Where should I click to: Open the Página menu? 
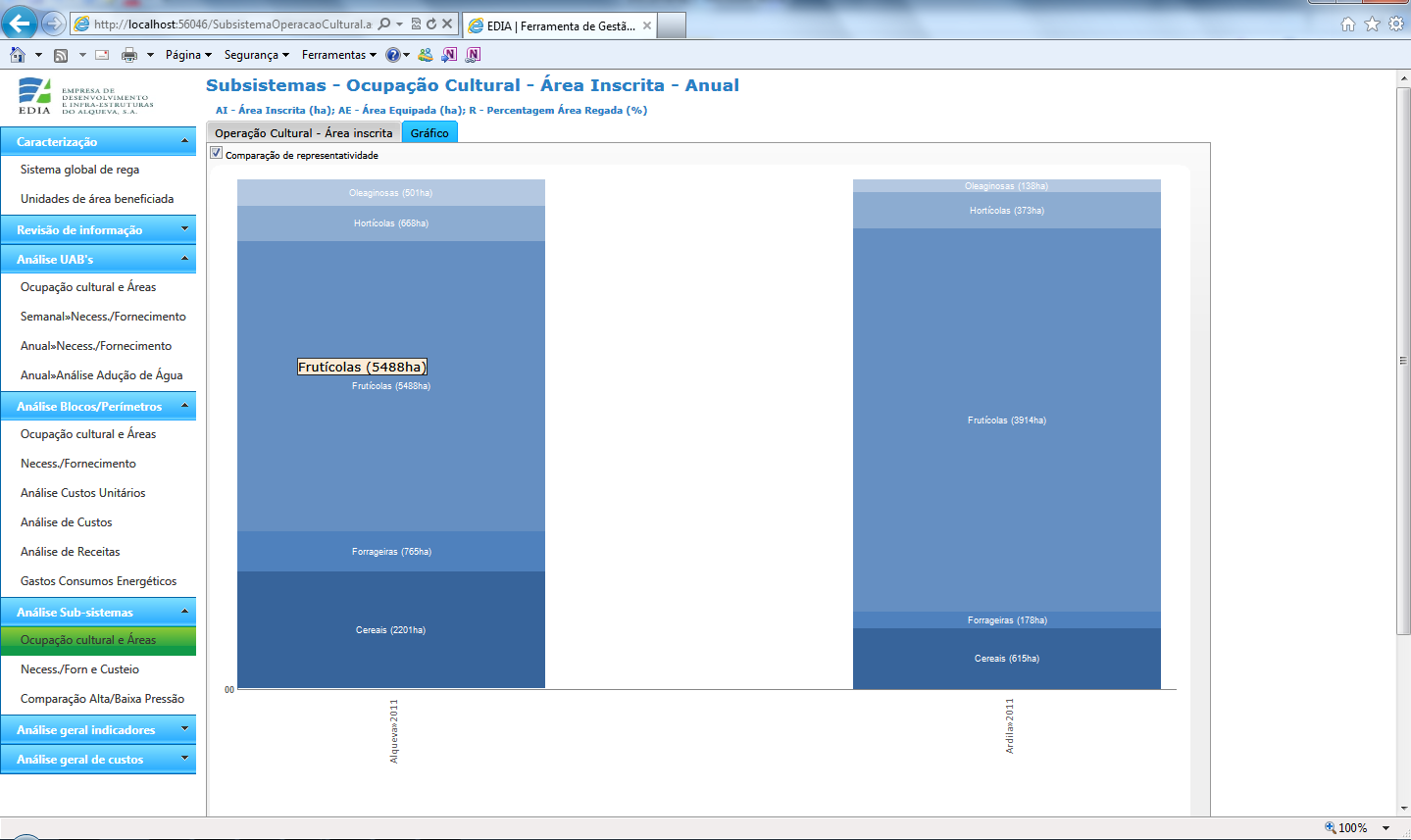pos(188,55)
